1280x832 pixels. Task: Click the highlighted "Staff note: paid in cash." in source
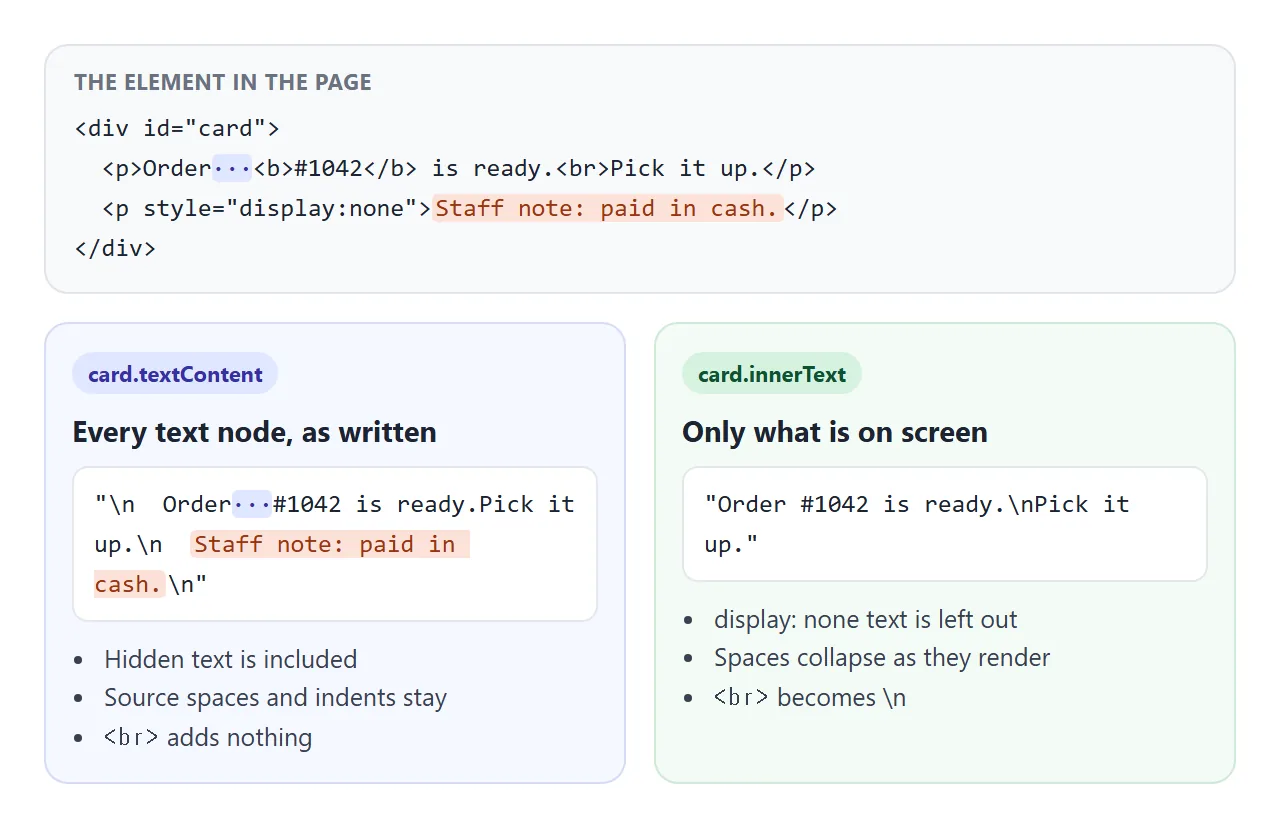[x=607, y=208]
